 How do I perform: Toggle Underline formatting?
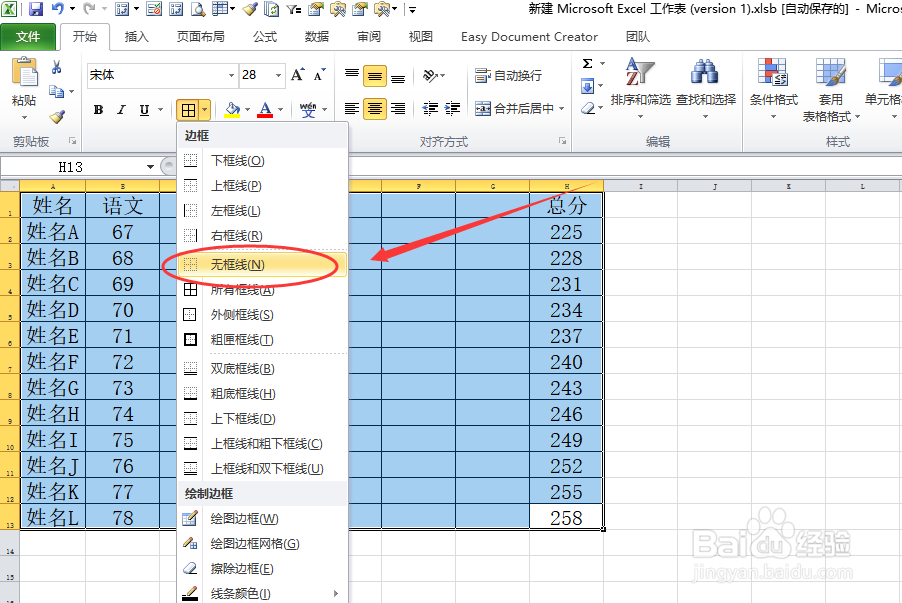144,109
